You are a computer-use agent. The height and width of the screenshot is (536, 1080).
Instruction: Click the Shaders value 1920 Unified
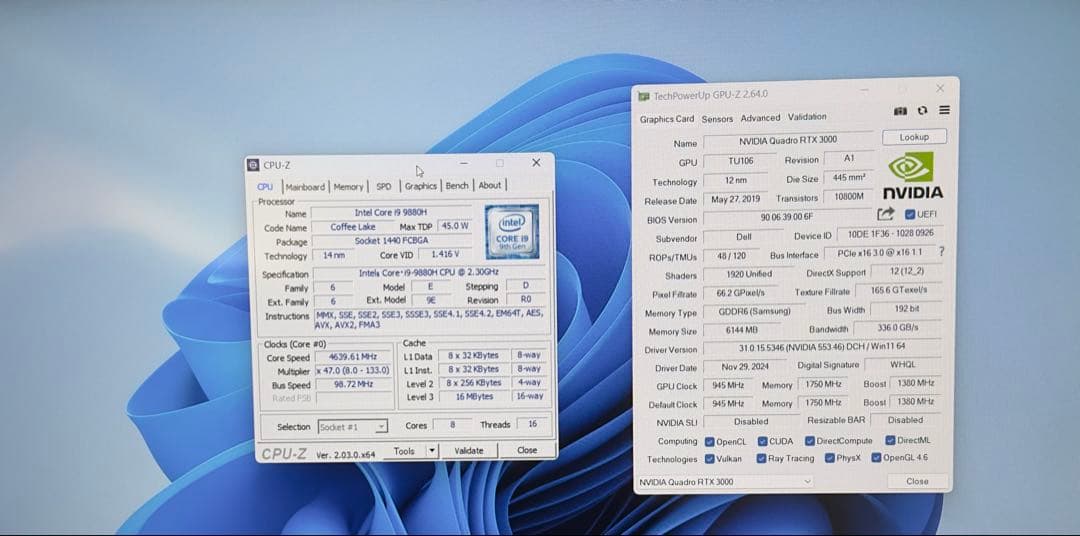click(x=749, y=274)
